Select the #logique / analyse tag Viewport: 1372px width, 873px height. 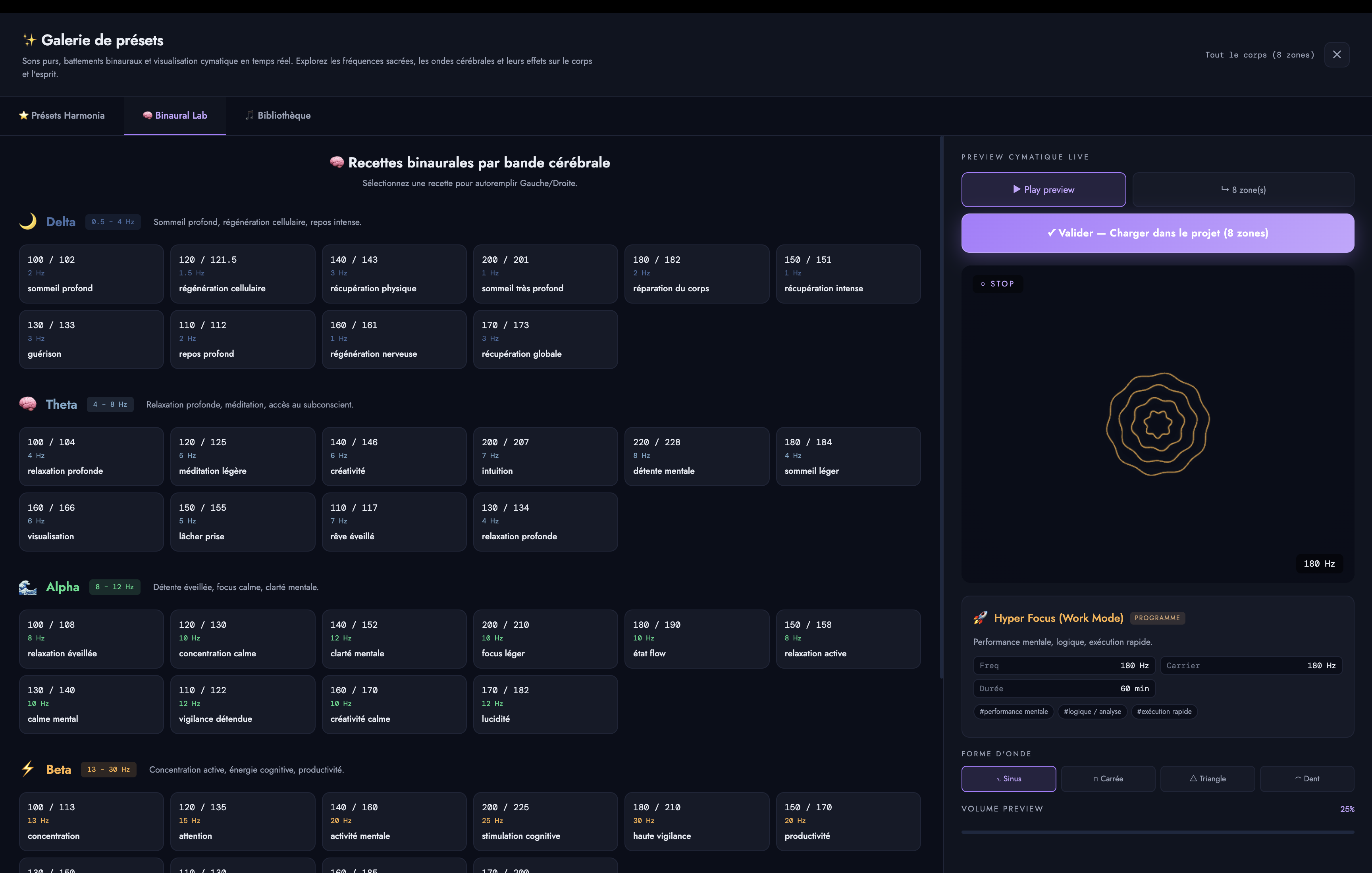pyautogui.click(x=1092, y=711)
